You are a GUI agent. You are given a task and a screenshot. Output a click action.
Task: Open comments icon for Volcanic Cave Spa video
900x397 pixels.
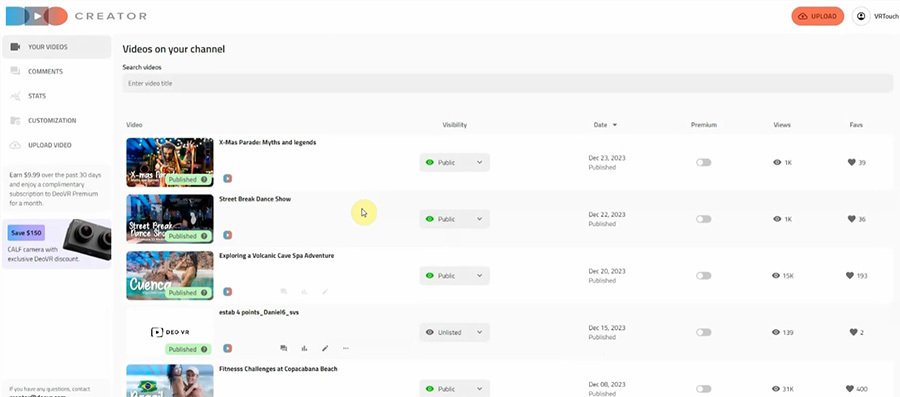pos(284,291)
